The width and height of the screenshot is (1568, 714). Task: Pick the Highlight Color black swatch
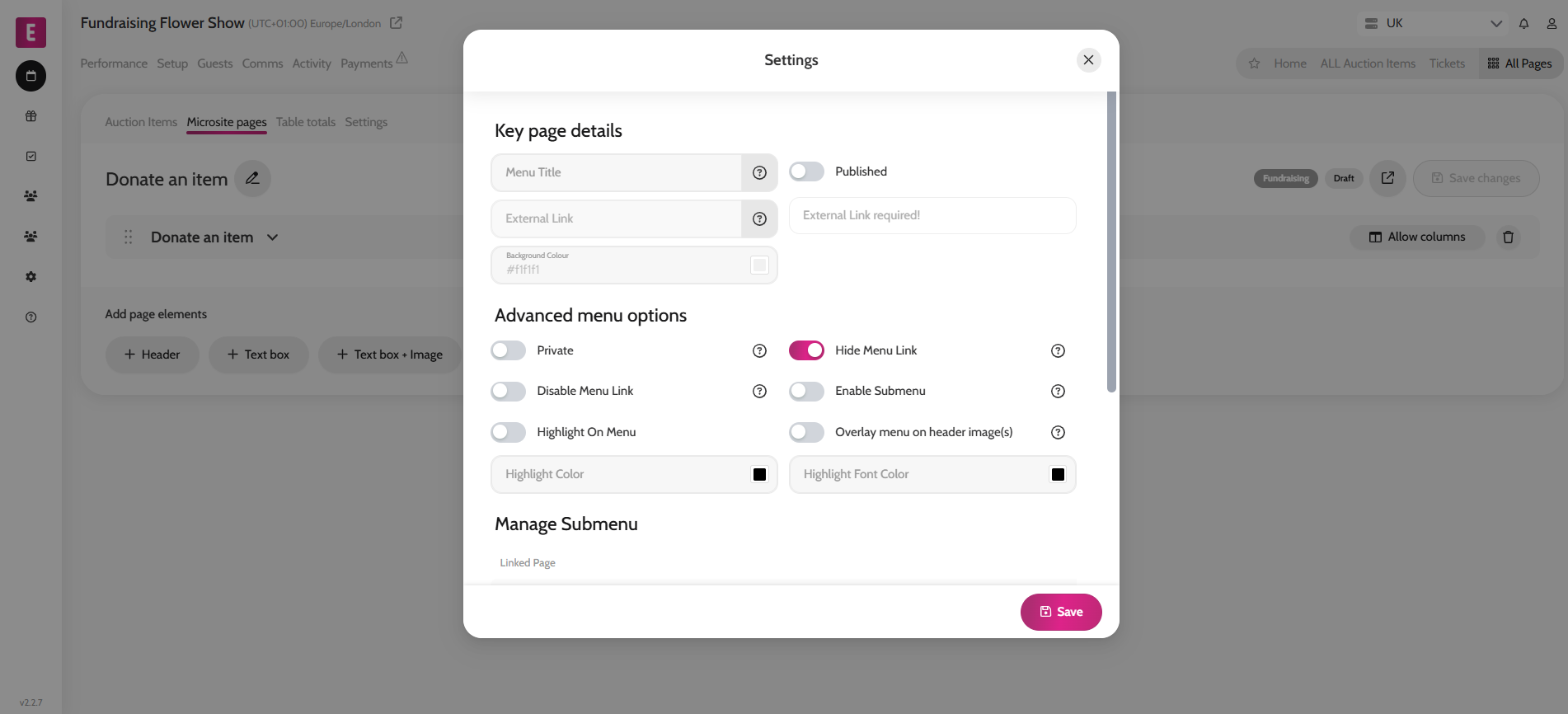coord(759,474)
